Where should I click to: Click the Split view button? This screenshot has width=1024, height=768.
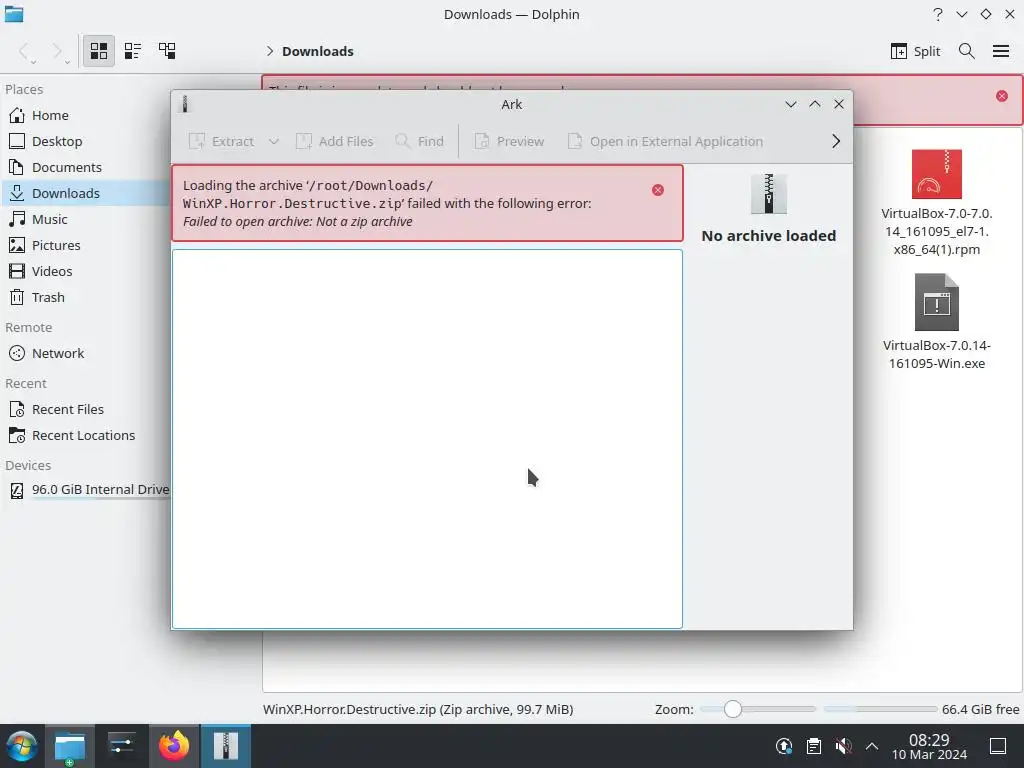click(x=916, y=51)
